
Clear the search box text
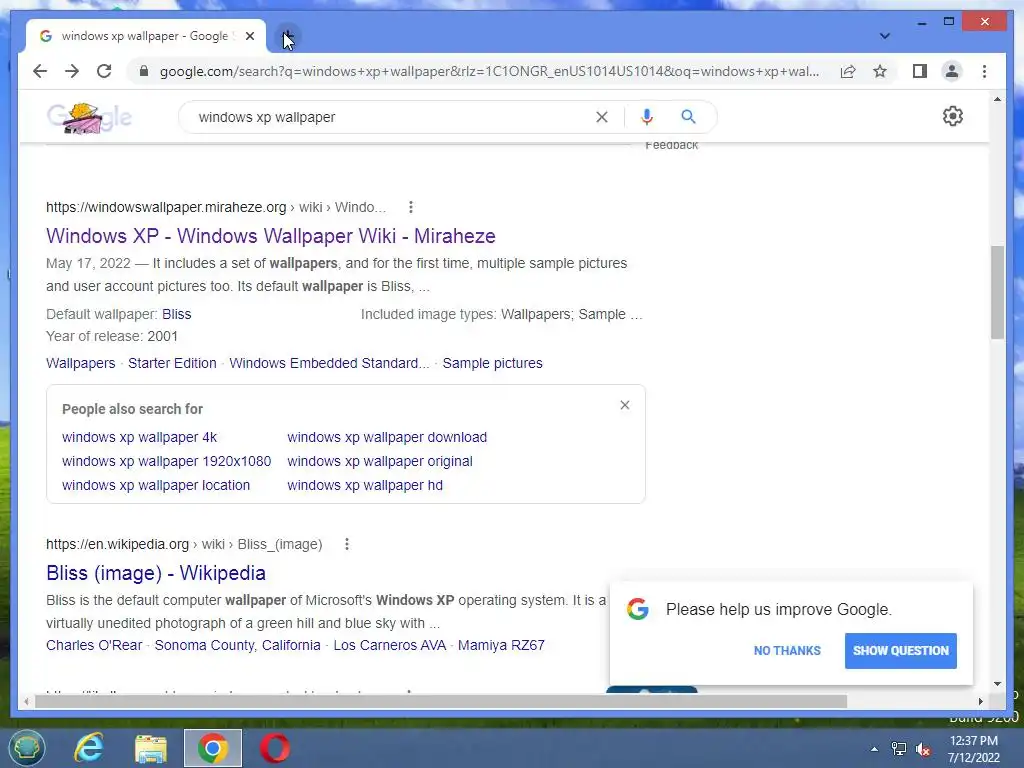601,117
